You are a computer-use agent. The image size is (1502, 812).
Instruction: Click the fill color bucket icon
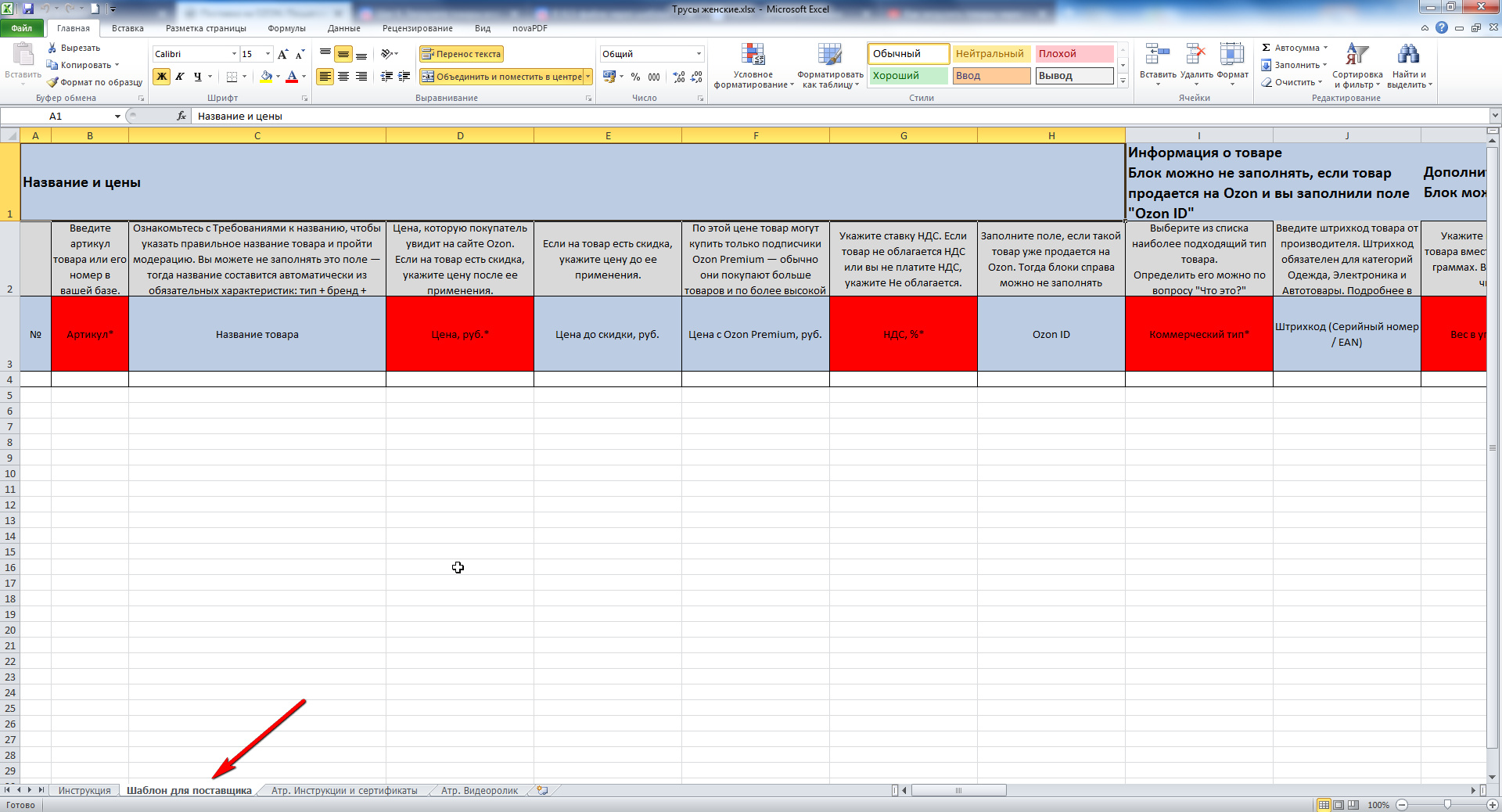(266, 76)
